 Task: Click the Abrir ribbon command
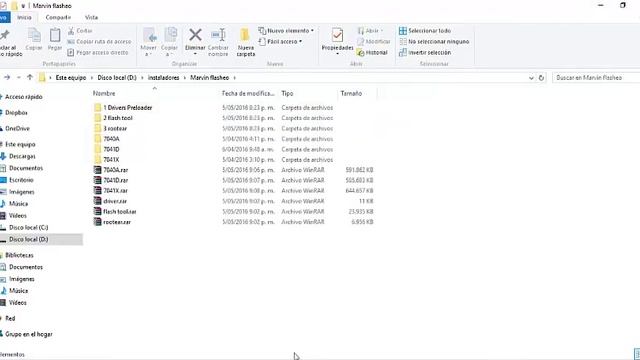(371, 31)
